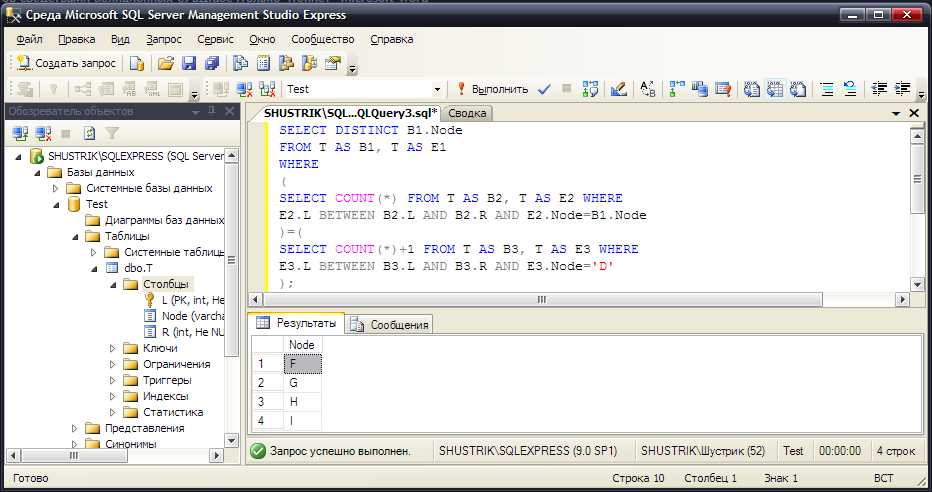Open the Запрос menu

click(163, 39)
